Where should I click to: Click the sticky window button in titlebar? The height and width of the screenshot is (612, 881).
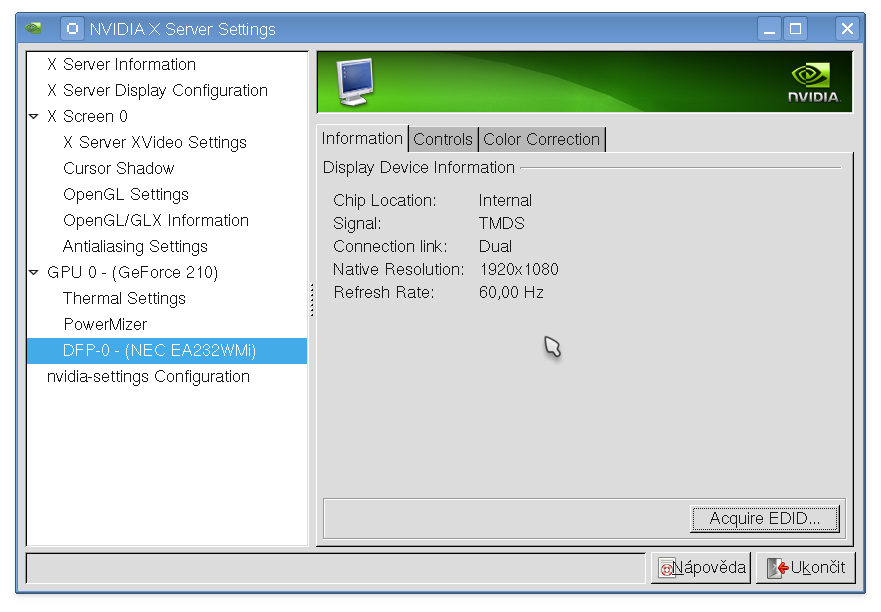click(x=72, y=29)
